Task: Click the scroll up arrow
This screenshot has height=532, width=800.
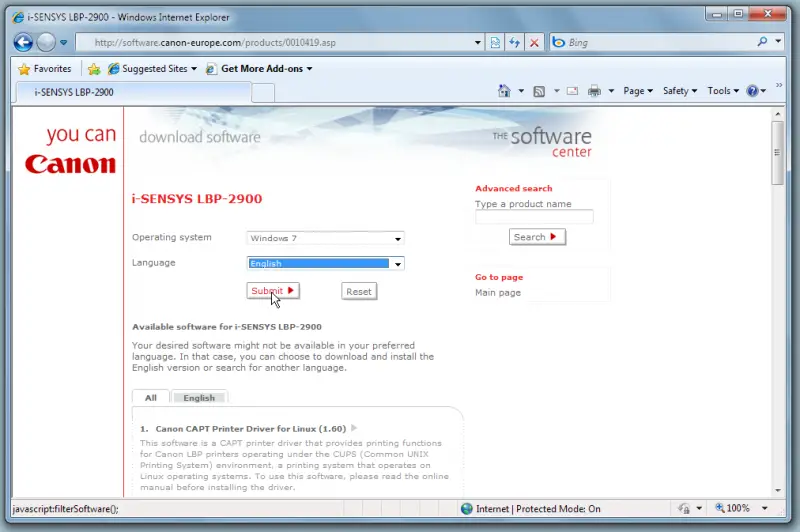Action: [778, 114]
